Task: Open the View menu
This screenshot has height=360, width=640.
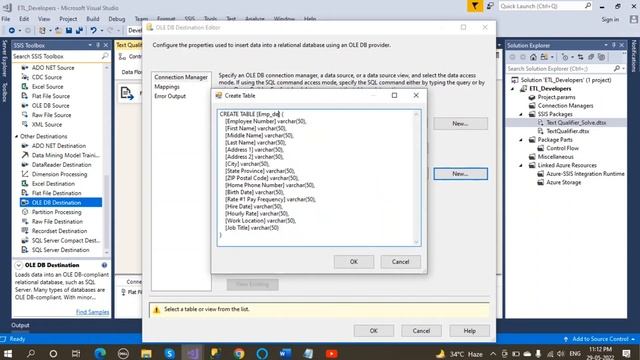Action: coord(44,19)
